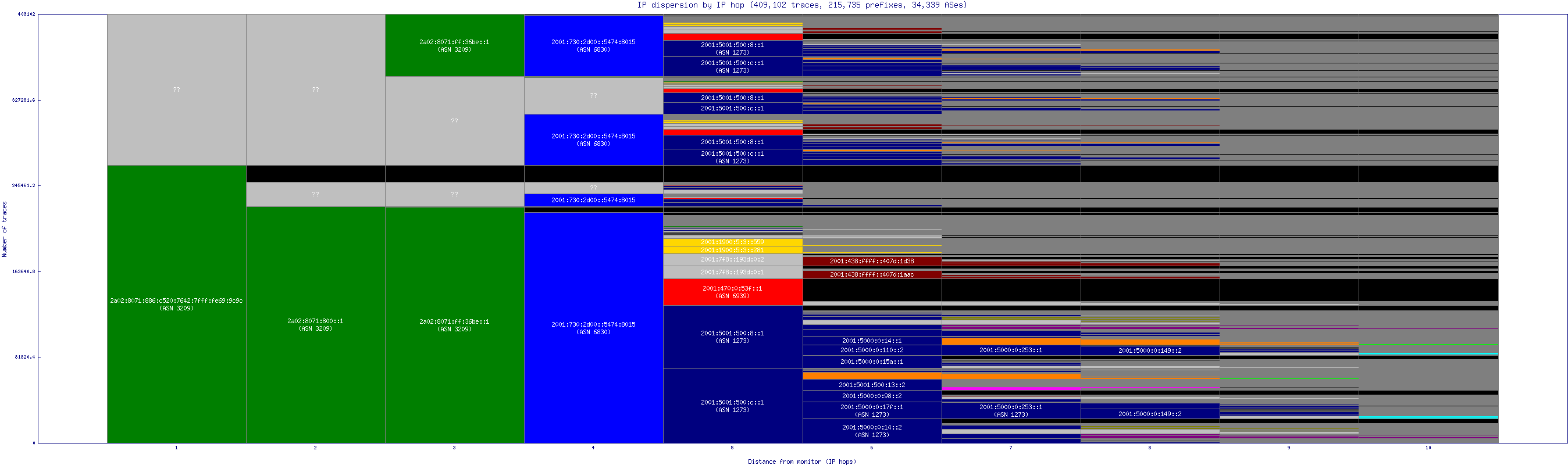The image size is (1568, 465).
Task: Select the grey 2001:7f8::193d:0:1 block
Action: coord(733,273)
